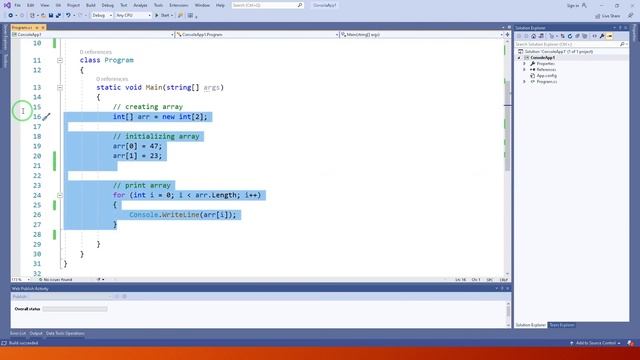640x360 pixels.
Task: Open the Any CPU platform dropdown
Action: 133,16
